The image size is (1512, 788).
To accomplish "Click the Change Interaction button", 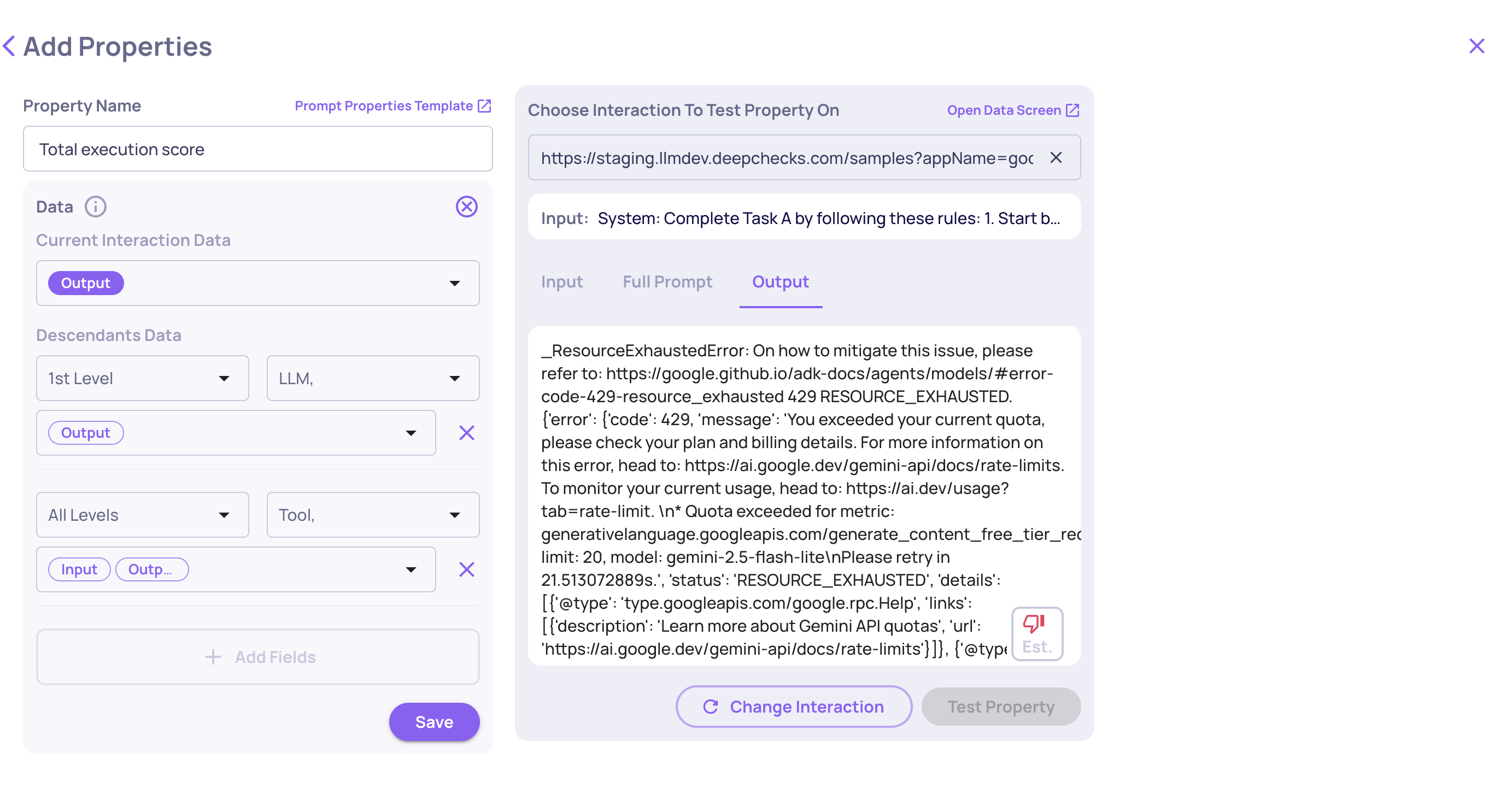I will coord(794,707).
